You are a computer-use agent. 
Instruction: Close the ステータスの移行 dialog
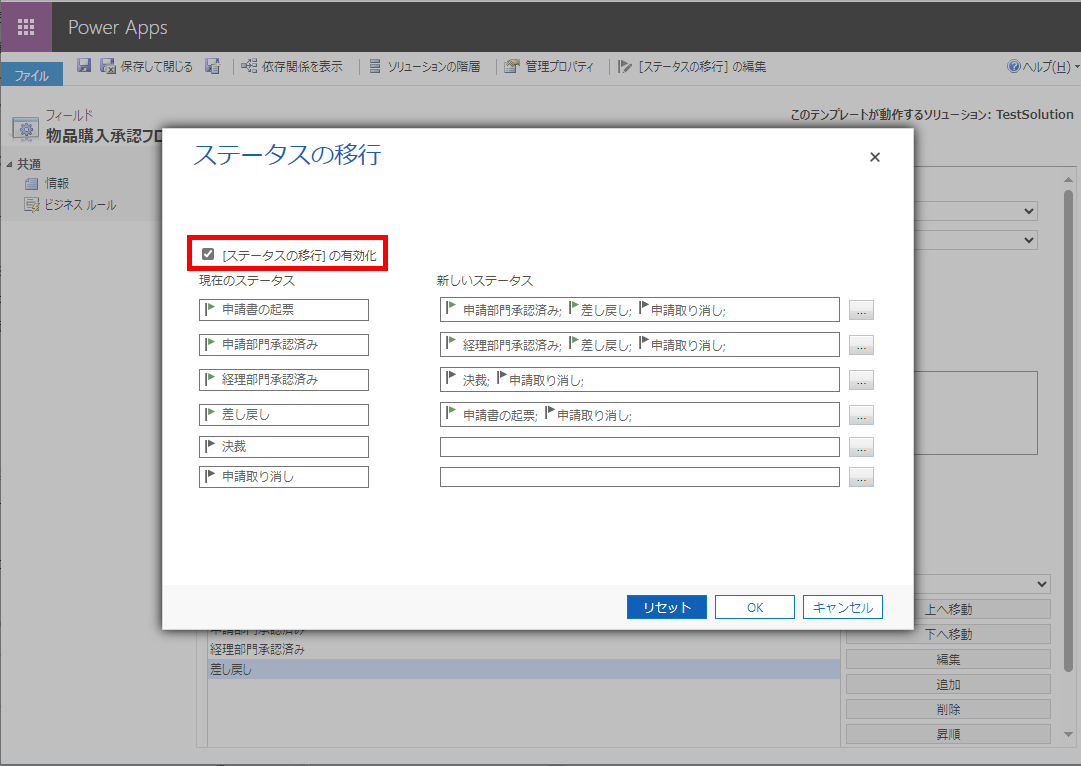coord(874,157)
